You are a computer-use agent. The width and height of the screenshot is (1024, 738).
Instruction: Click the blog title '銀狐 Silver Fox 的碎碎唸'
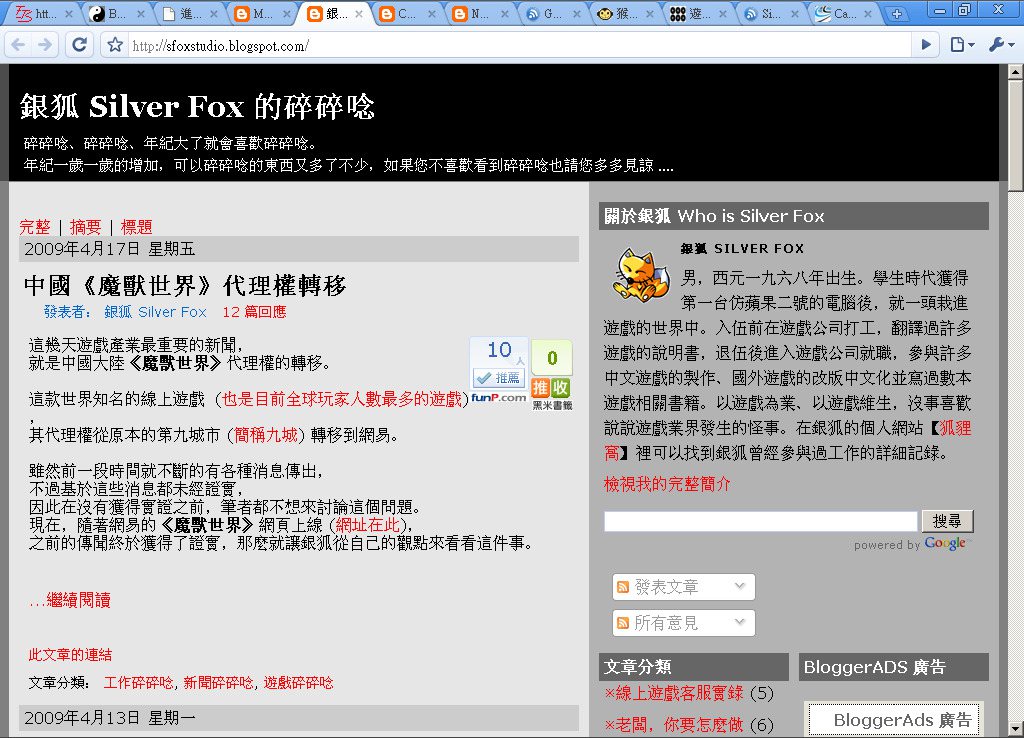[197, 106]
